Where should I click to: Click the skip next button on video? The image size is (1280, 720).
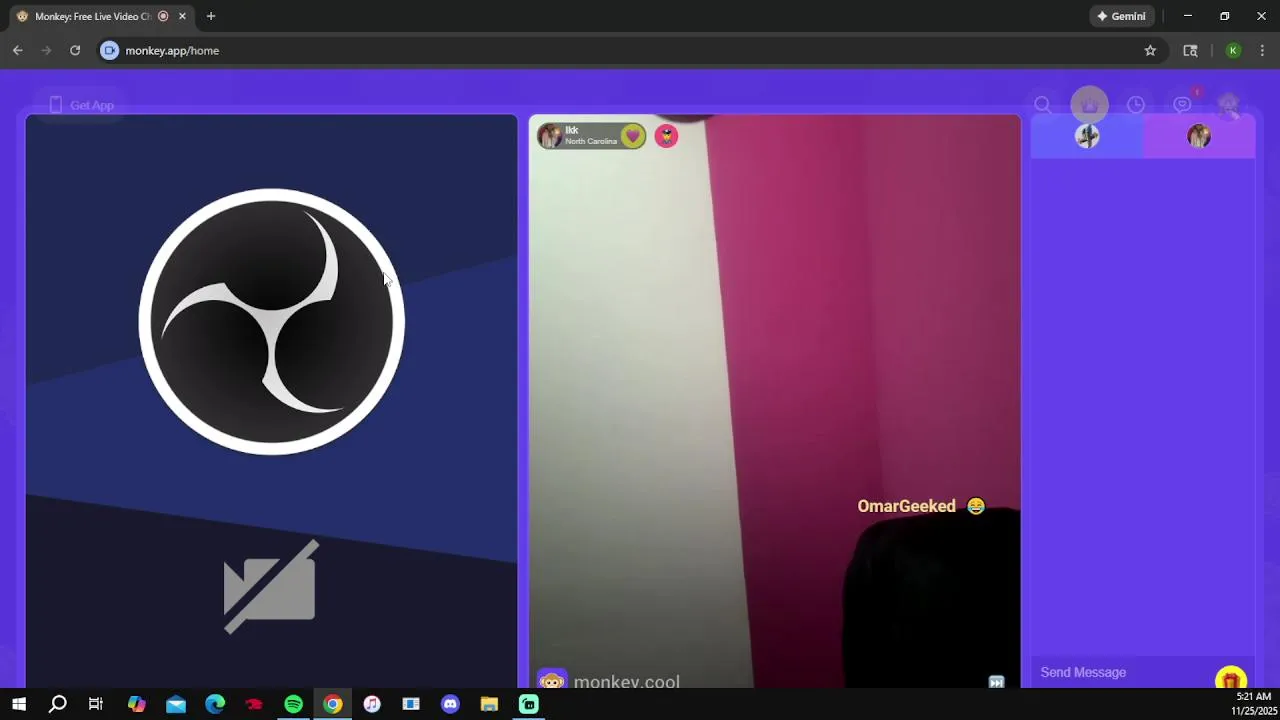click(996, 682)
